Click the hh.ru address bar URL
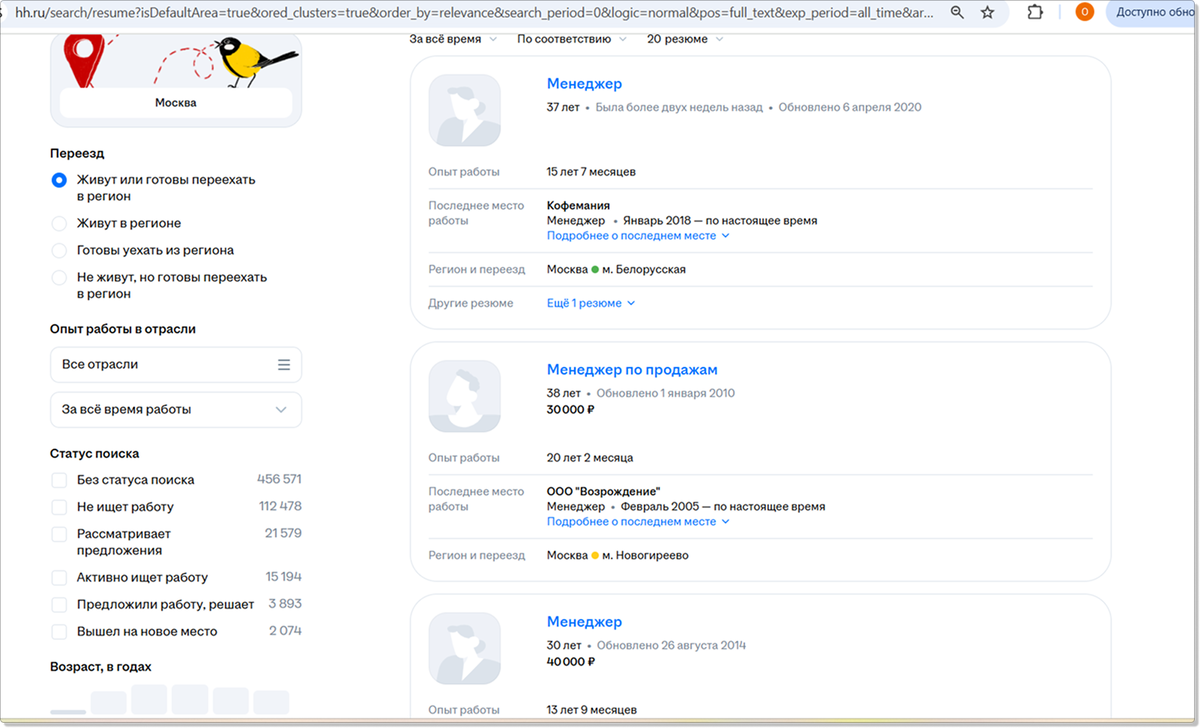The image size is (1200, 728). (476, 12)
